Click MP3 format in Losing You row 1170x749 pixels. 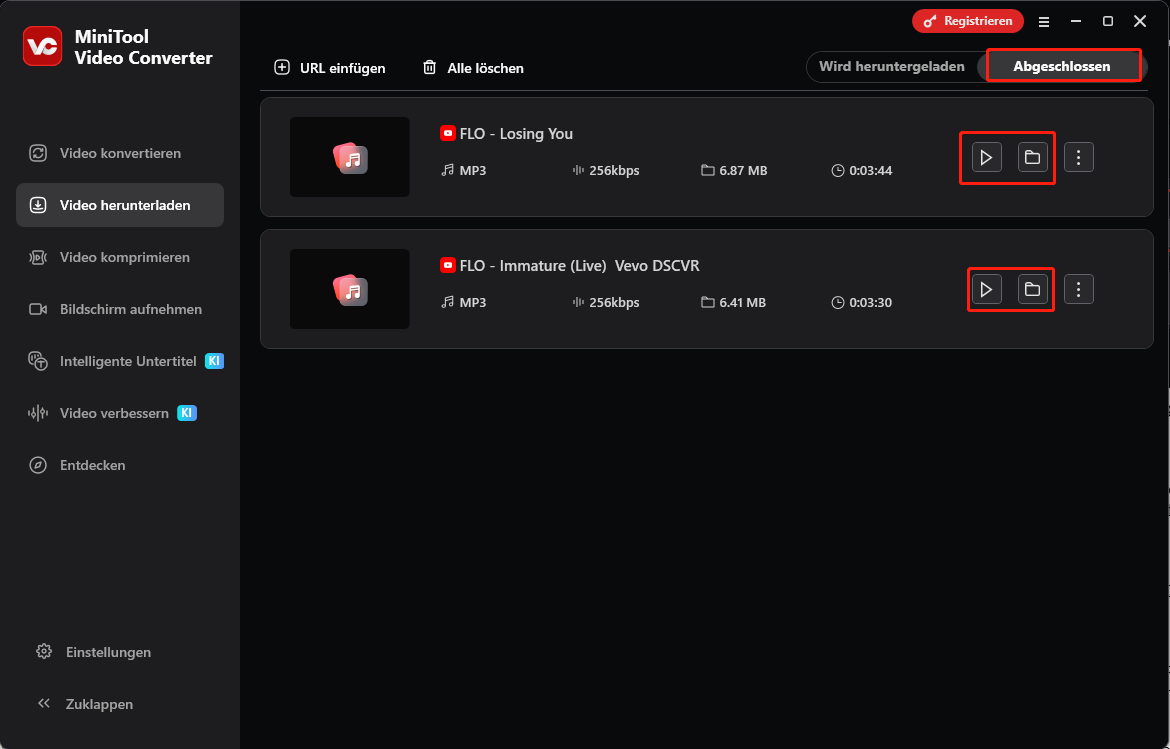click(463, 171)
